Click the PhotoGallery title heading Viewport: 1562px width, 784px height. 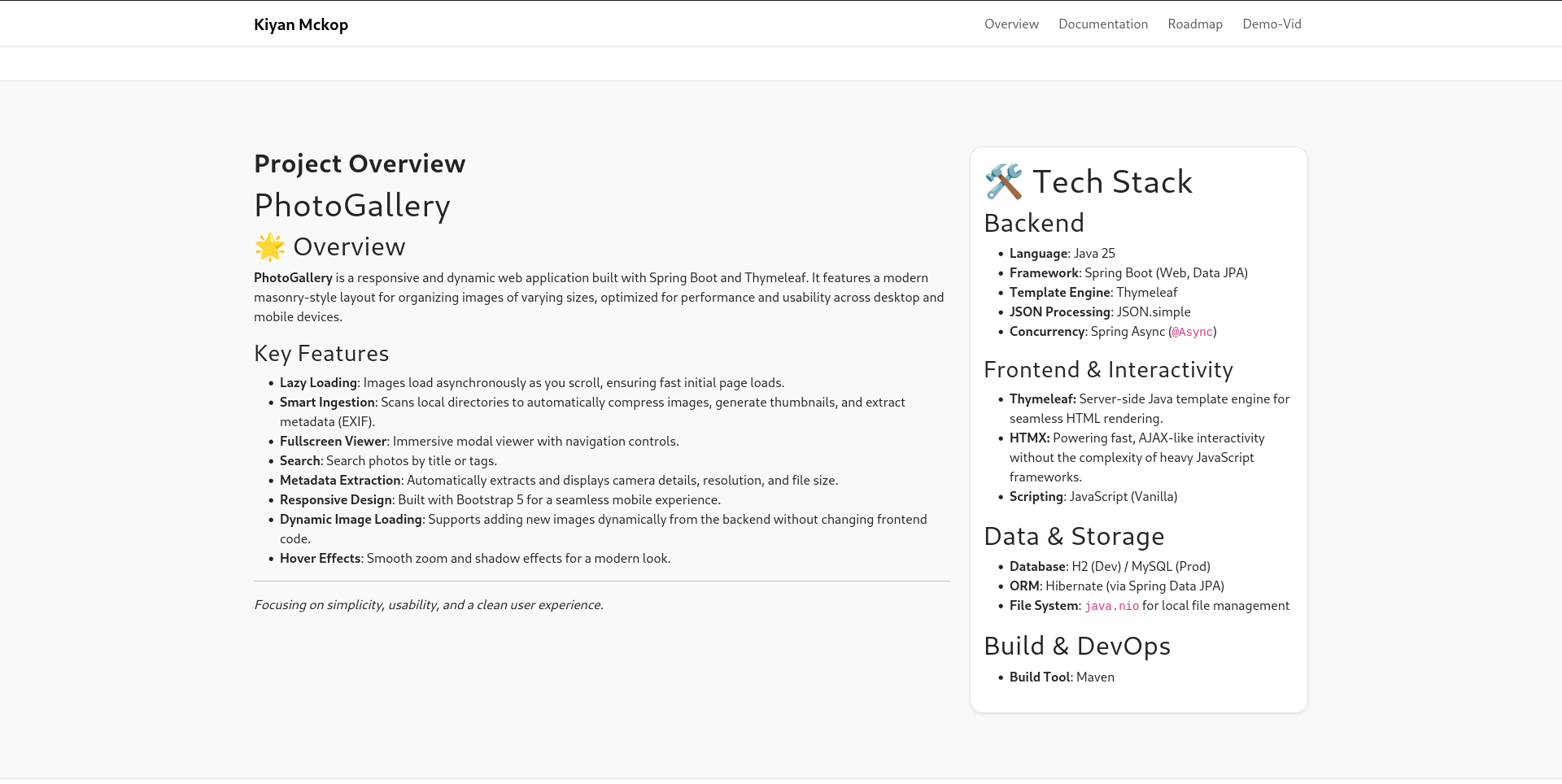[351, 206]
